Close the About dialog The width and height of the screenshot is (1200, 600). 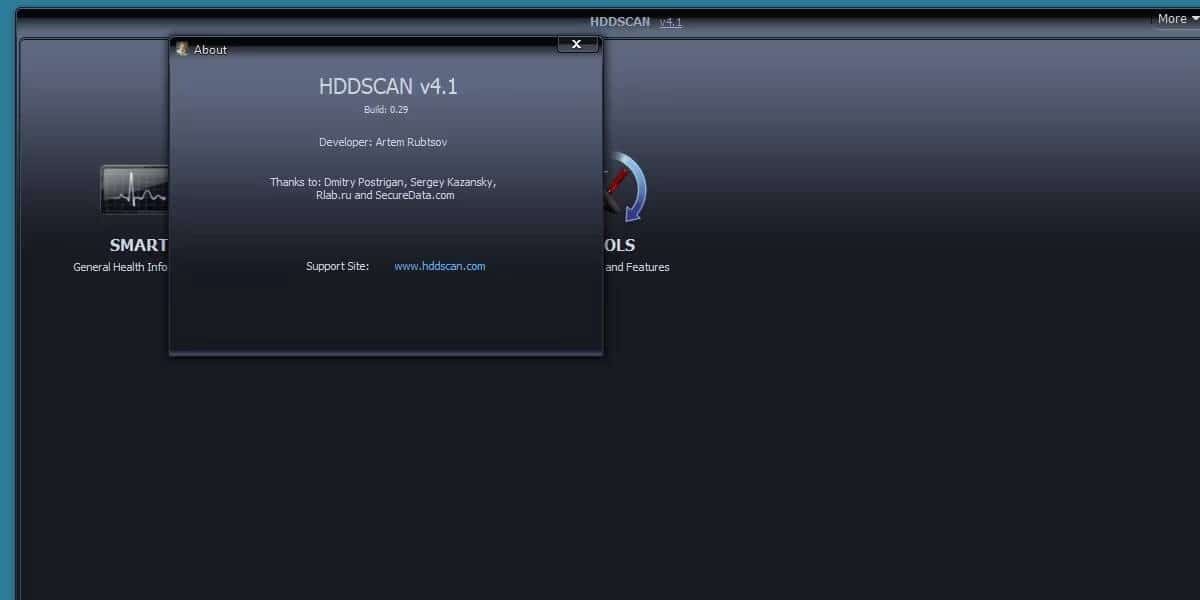[x=577, y=44]
